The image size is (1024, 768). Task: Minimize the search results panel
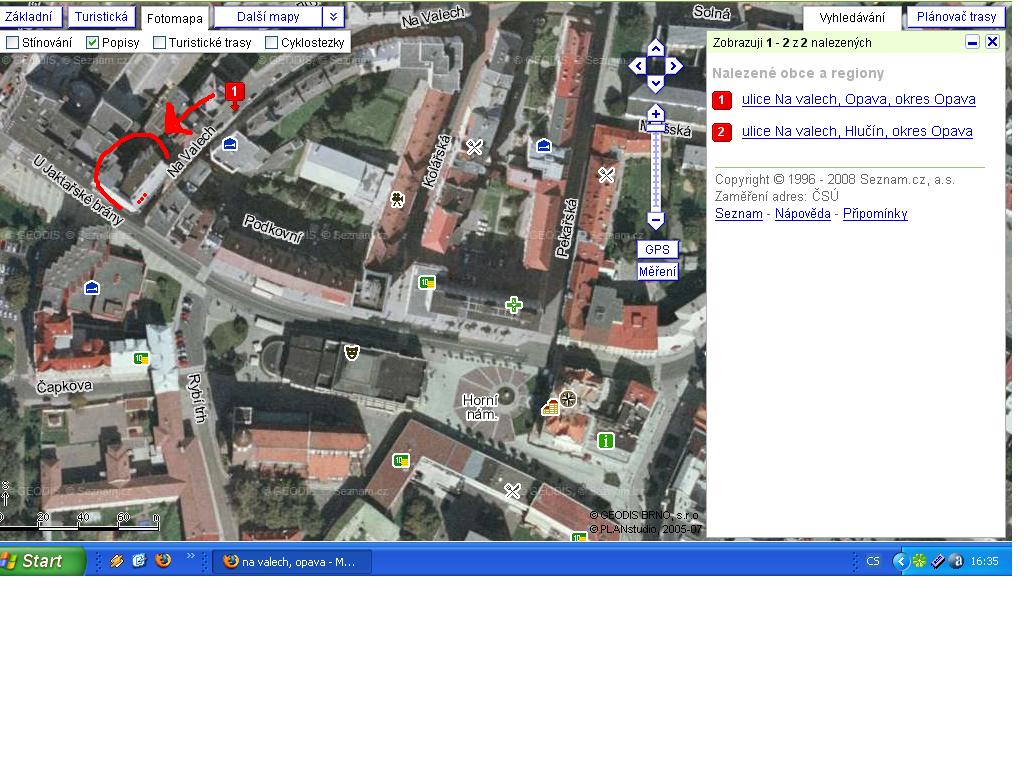pos(972,42)
